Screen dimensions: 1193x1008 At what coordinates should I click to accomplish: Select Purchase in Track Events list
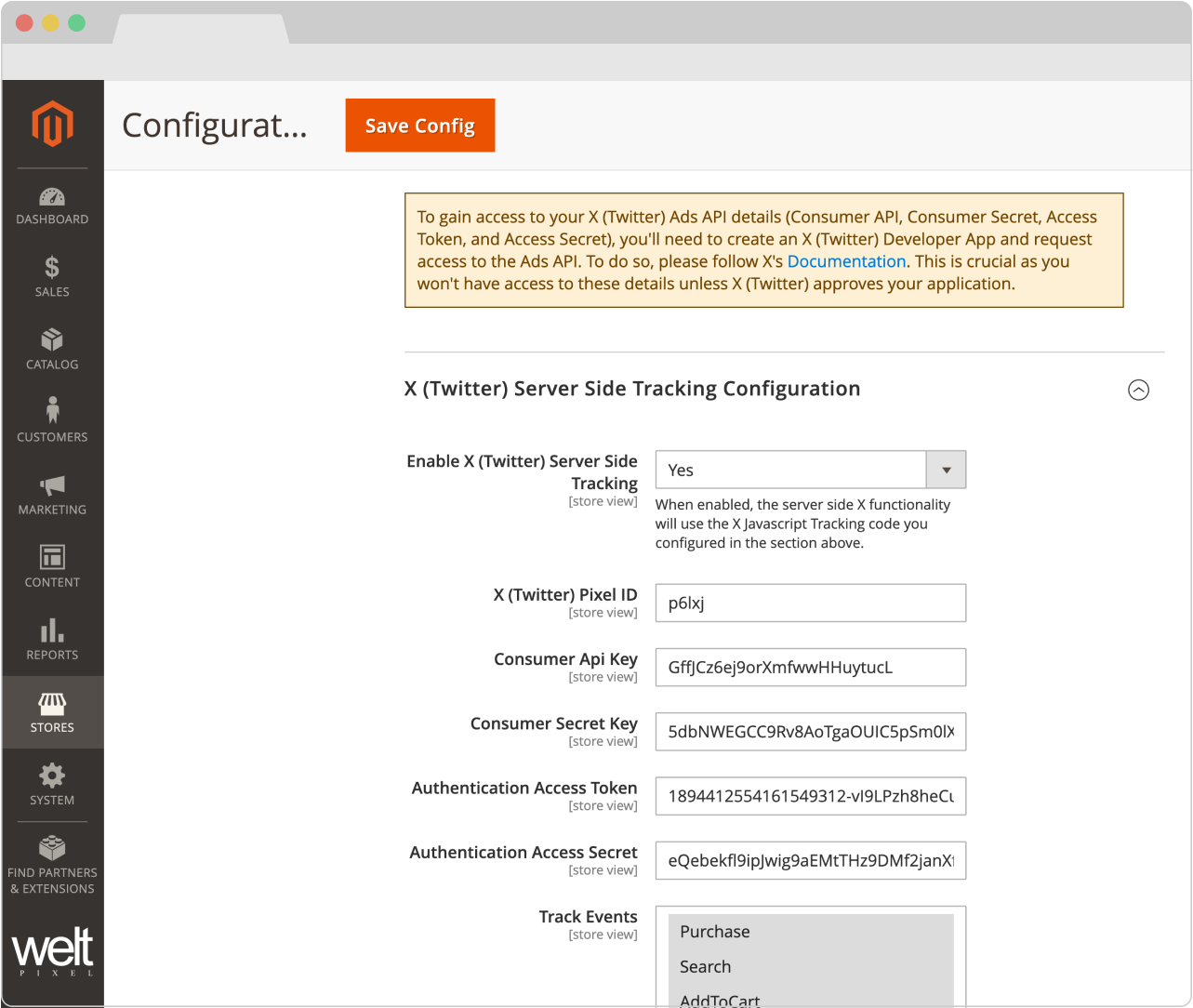[x=714, y=931]
